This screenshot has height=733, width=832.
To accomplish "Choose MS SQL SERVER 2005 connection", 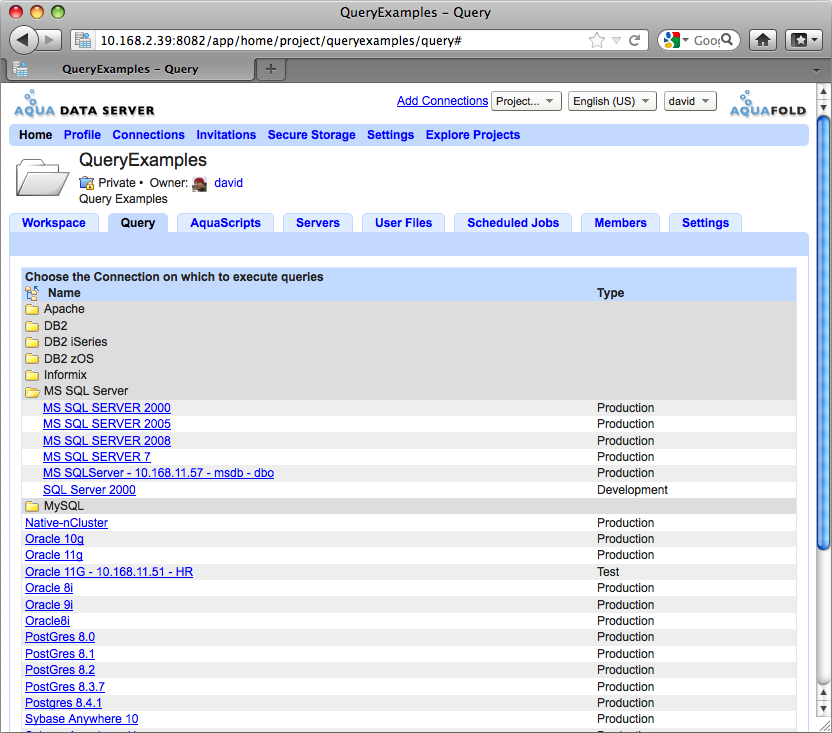I will (107, 424).
